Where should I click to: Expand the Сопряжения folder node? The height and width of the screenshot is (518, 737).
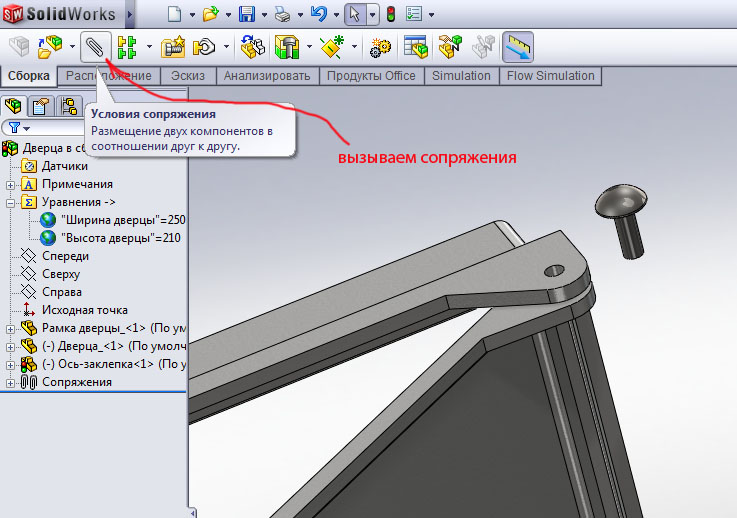[x=11, y=382]
